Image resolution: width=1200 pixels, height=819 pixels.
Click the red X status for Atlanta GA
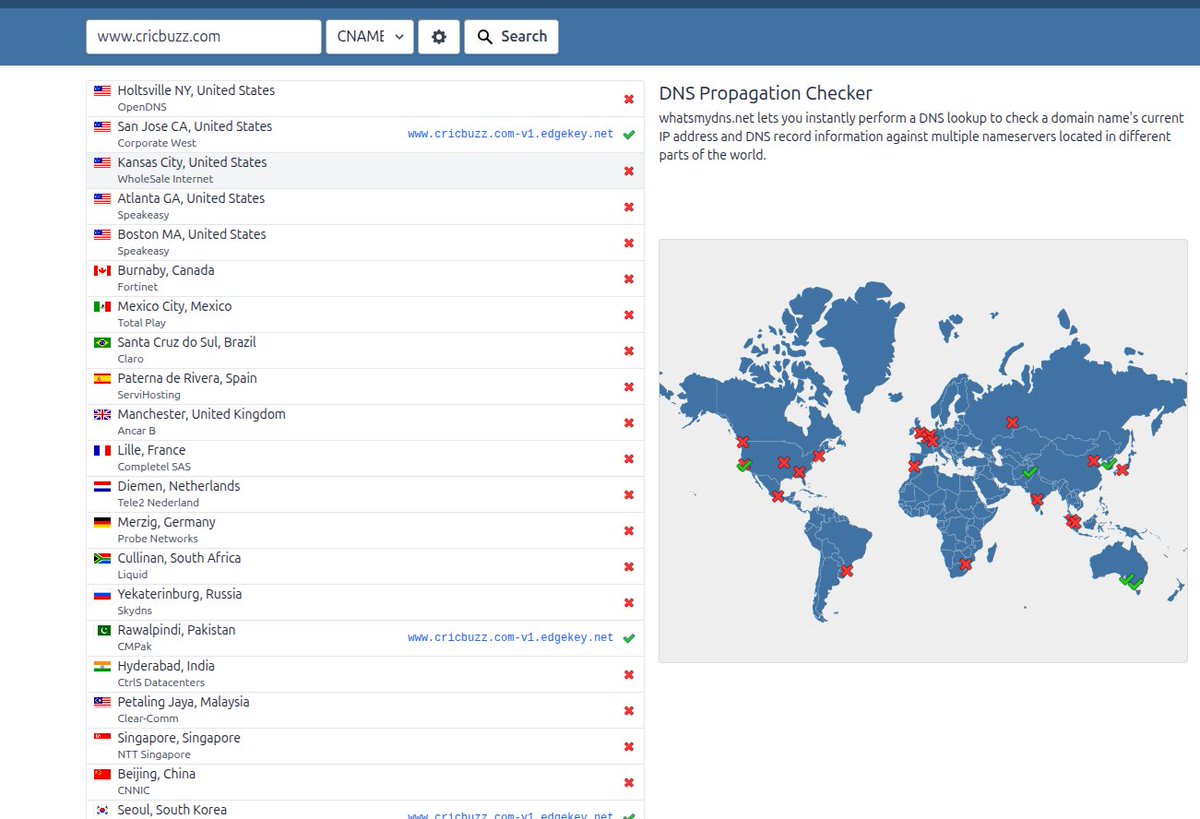629,207
